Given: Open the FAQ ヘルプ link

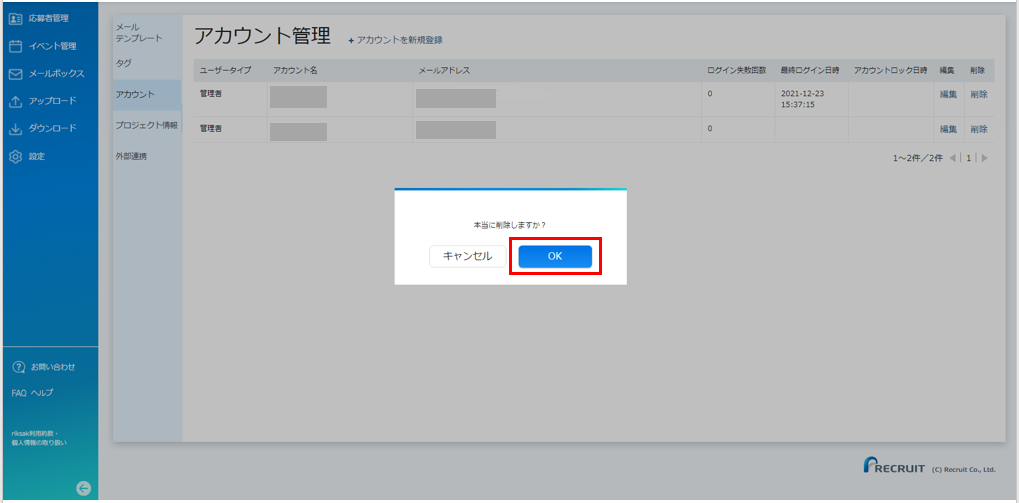Looking at the screenshot, I should [x=32, y=393].
